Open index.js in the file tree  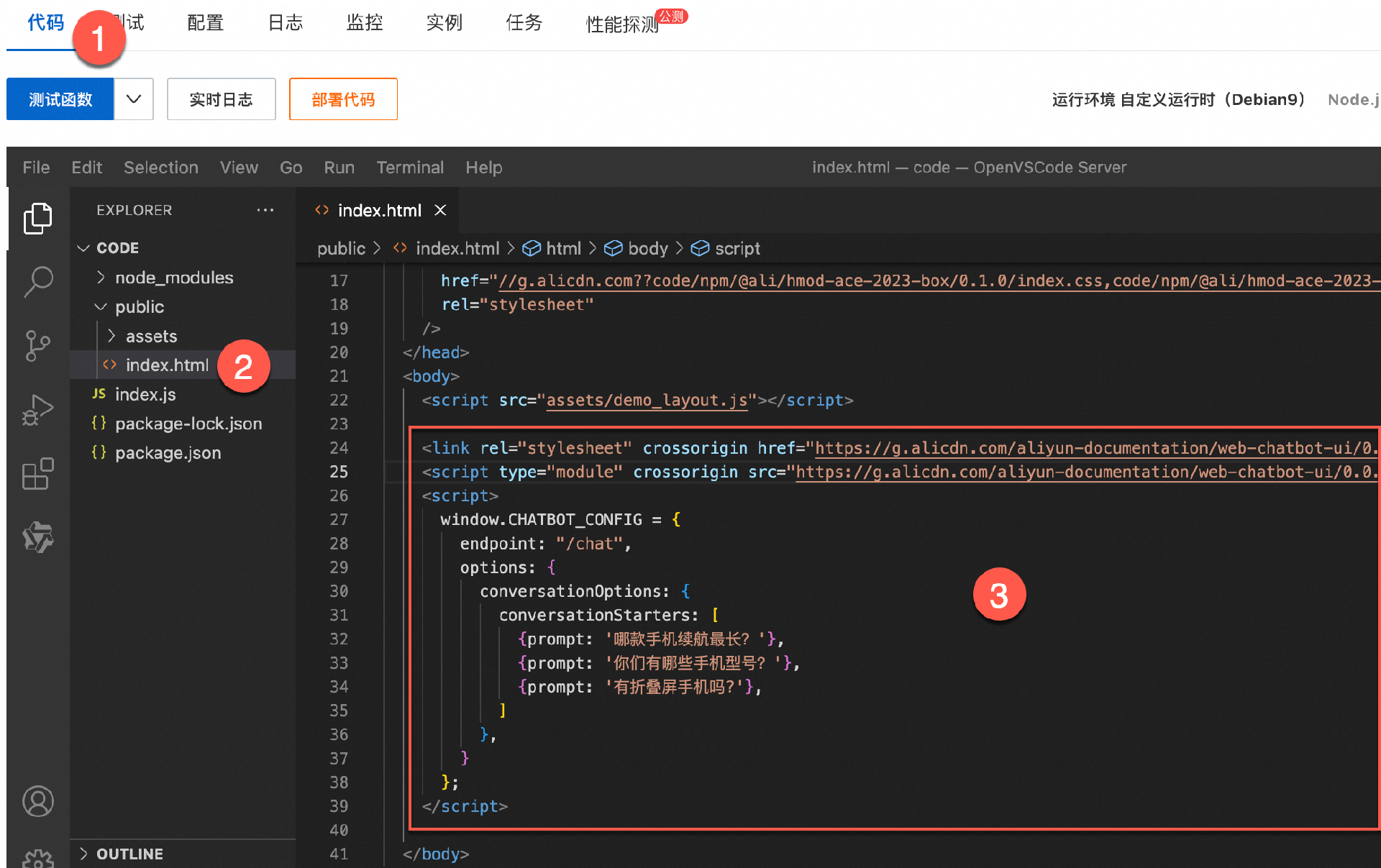tap(145, 395)
